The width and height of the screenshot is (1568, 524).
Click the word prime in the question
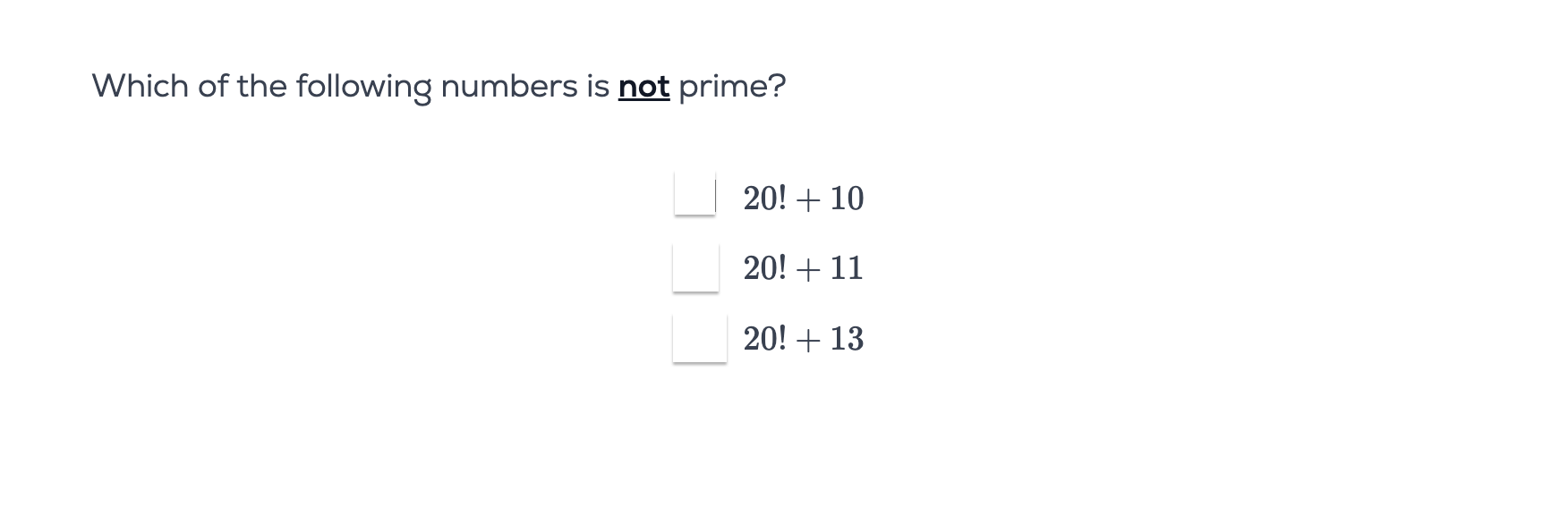point(722,87)
